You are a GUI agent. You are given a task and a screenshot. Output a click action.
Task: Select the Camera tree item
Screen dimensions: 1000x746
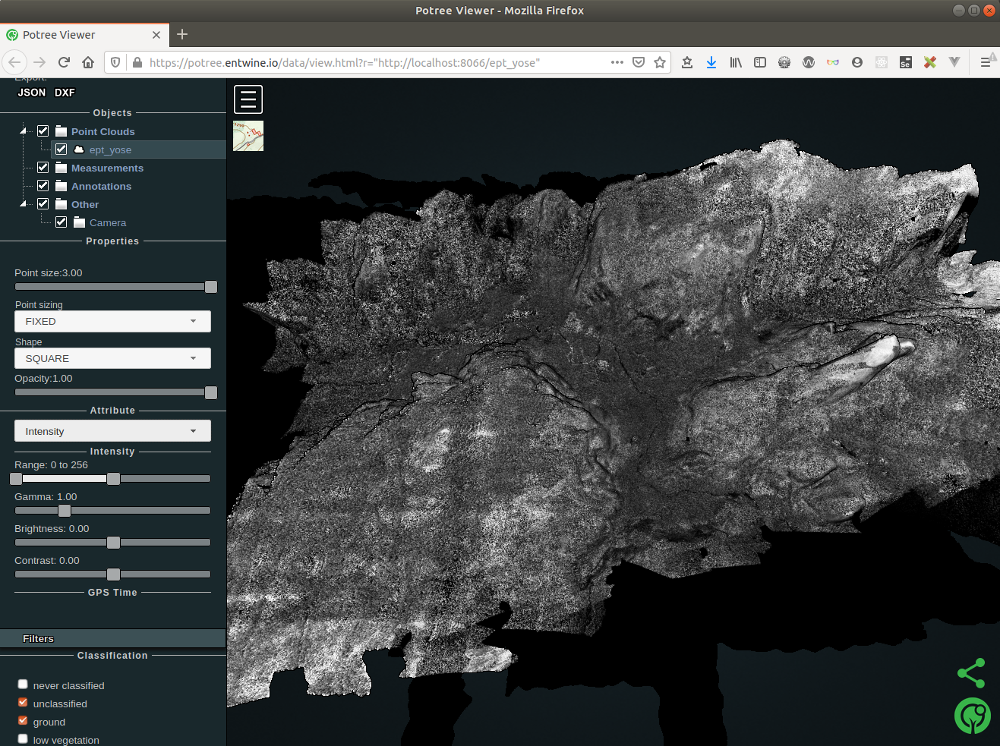(108, 223)
